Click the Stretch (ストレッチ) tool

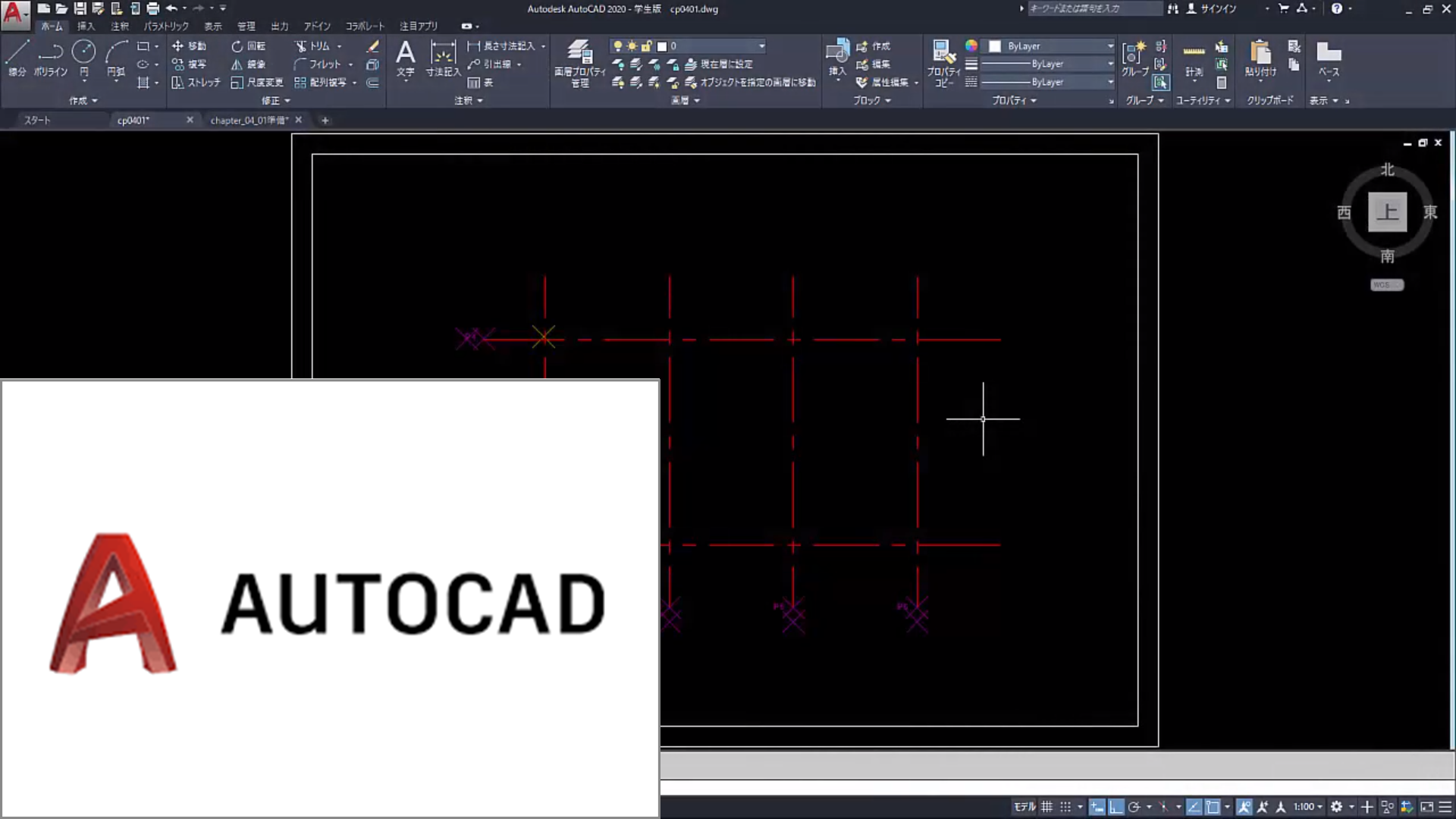point(196,83)
